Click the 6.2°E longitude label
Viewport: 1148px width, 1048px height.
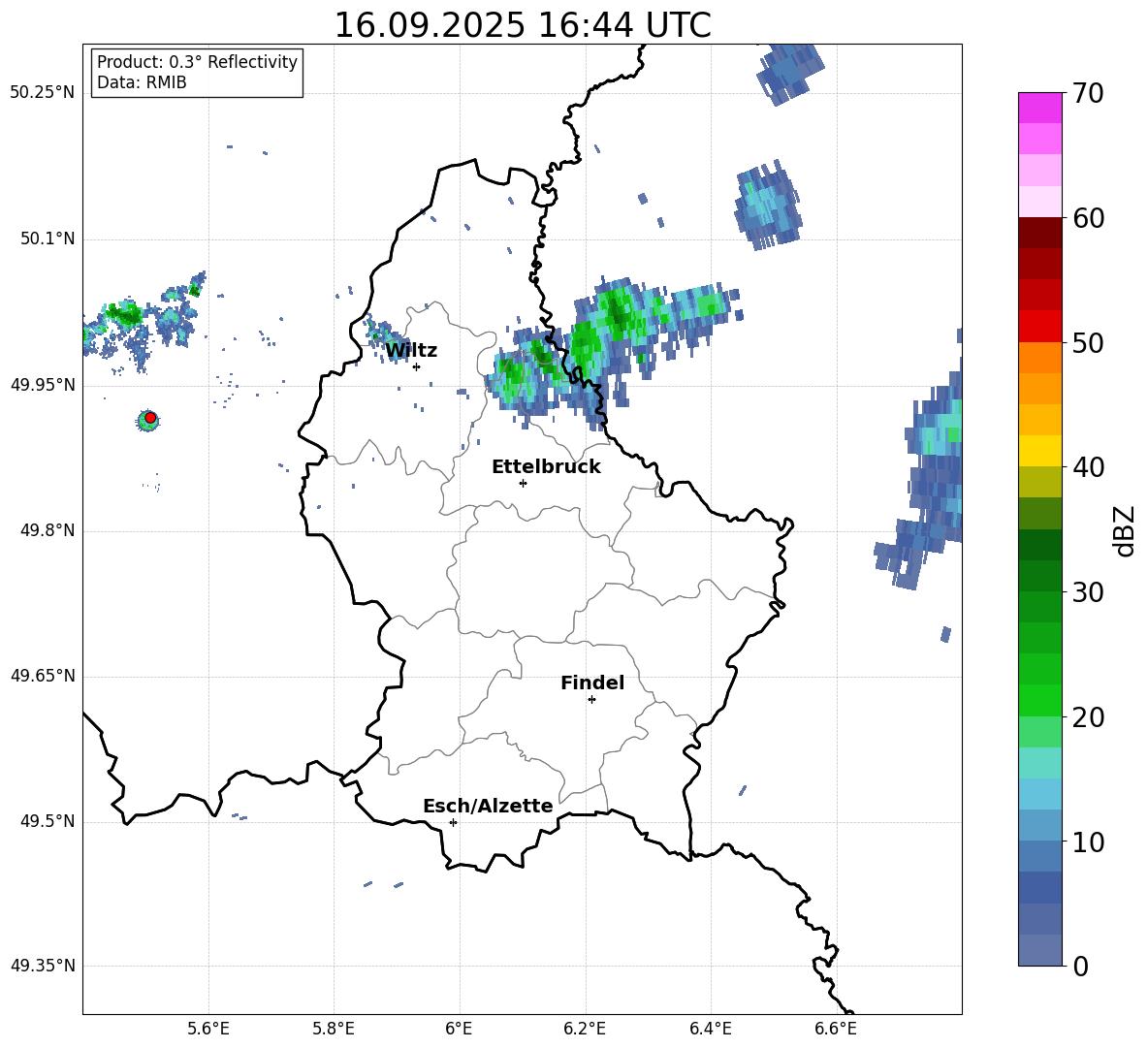(585, 1029)
